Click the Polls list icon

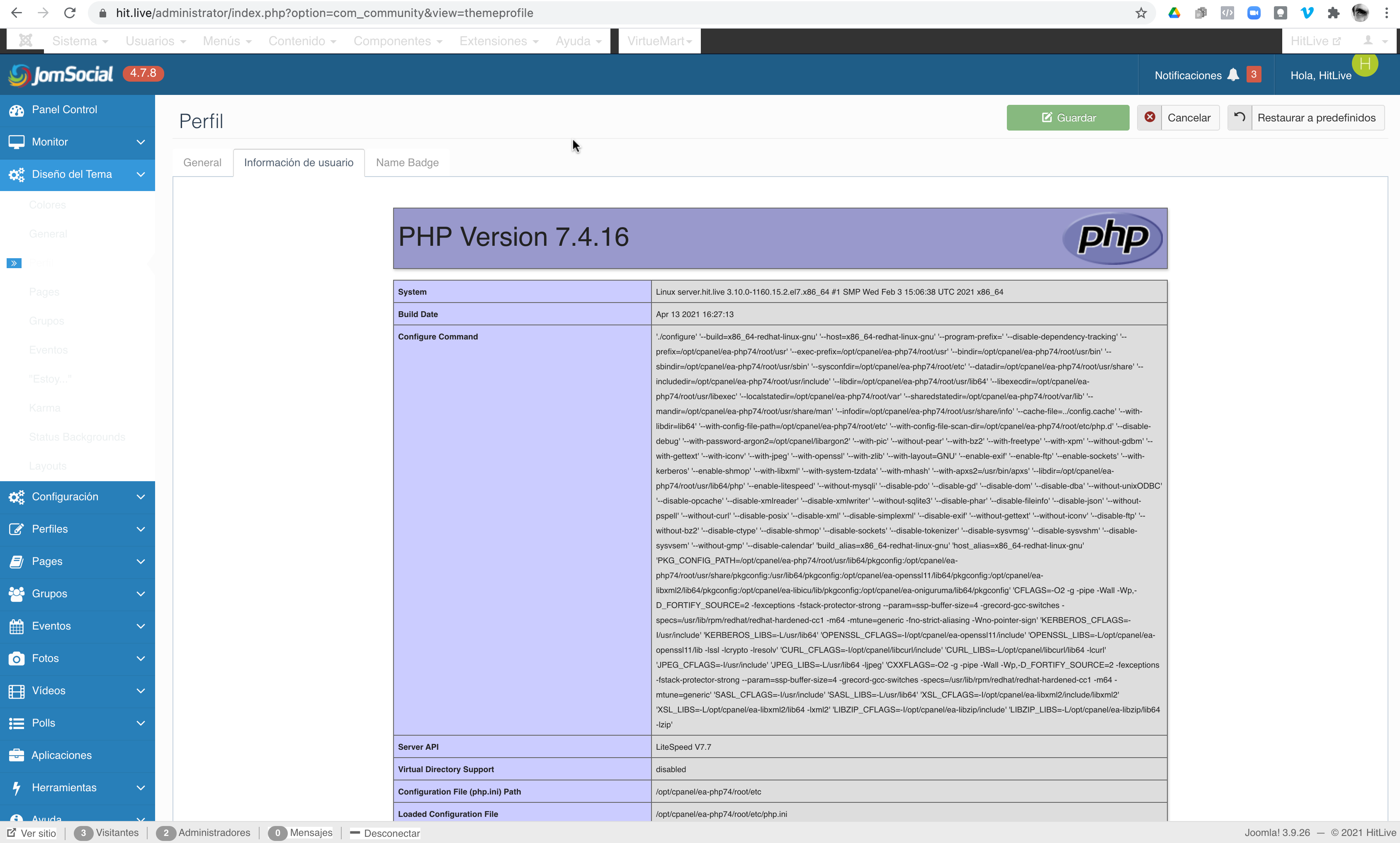pyautogui.click(x=16, y=723)
